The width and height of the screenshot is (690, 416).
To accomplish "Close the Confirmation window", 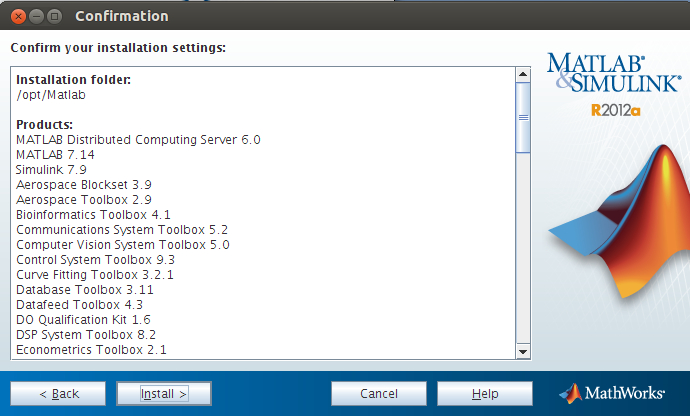I will pyautogui.click(x=15, y=16).
